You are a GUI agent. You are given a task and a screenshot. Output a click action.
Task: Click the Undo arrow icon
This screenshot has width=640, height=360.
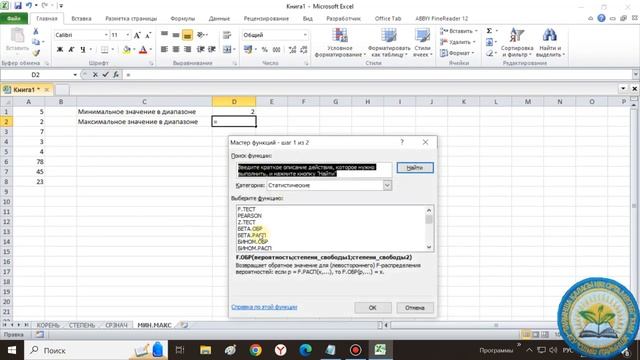point(29,6)
